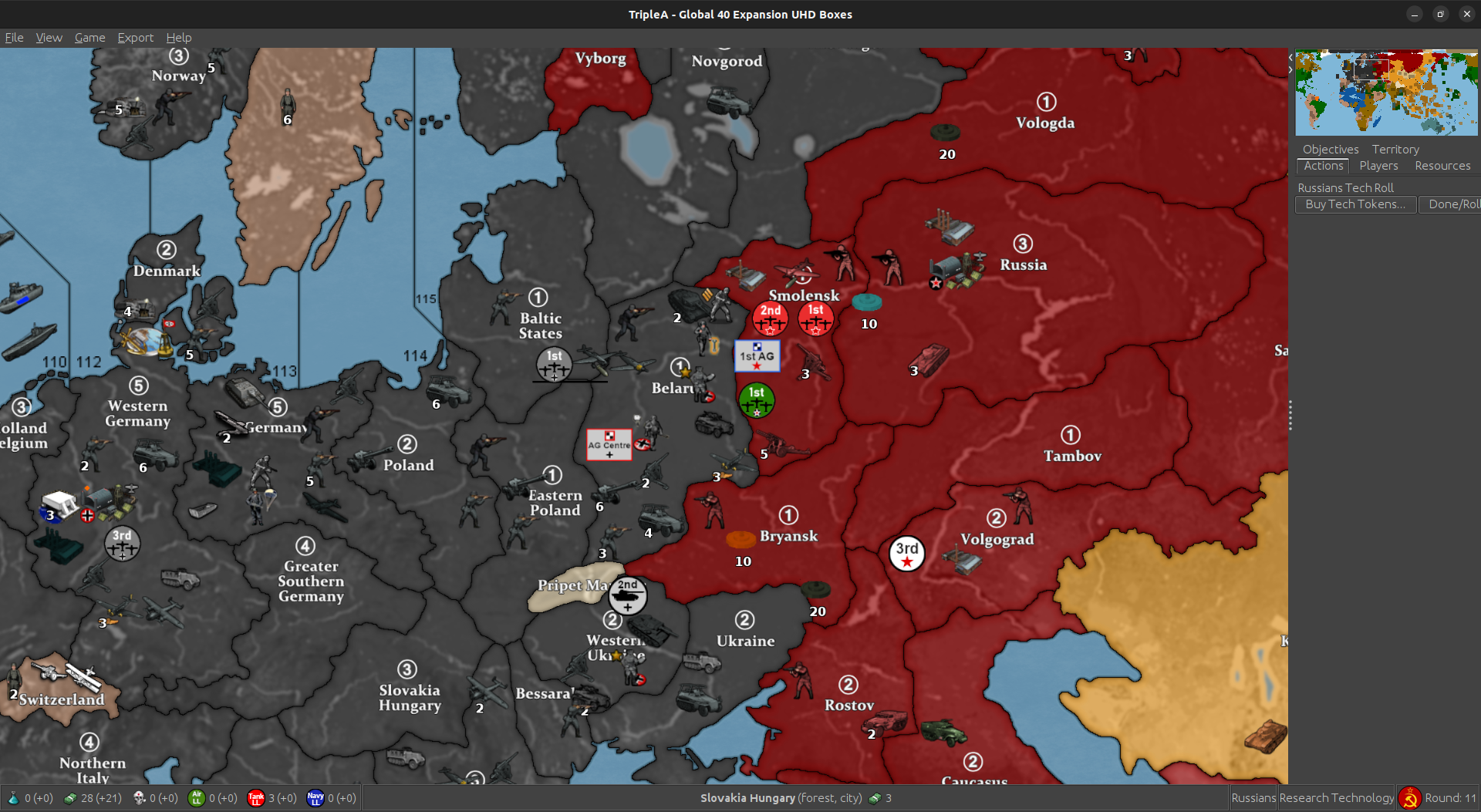Click the Poland territory label
The image size is (1481, 812).
(x=408, y=465)
